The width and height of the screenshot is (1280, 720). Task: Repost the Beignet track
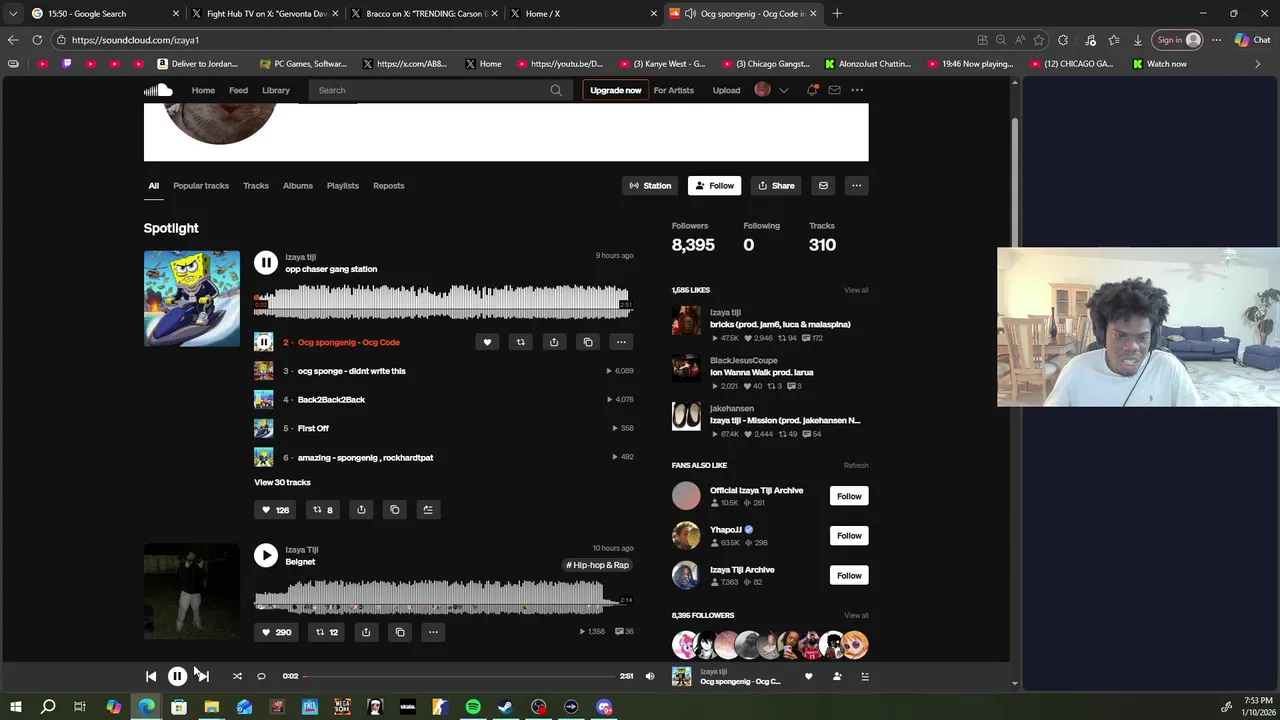326,632
